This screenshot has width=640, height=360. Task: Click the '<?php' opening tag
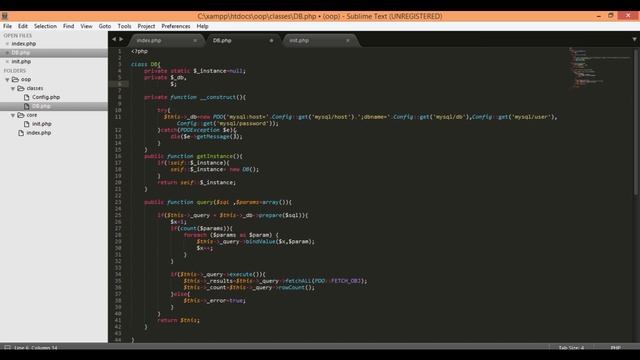coord(140,51)
